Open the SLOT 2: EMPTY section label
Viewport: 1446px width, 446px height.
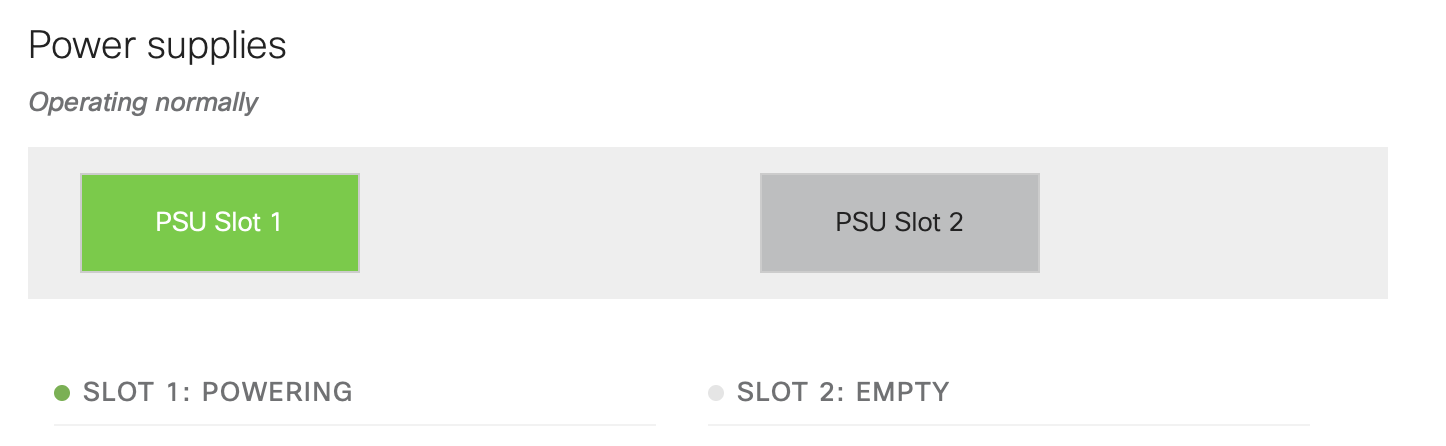pos(842,392)
